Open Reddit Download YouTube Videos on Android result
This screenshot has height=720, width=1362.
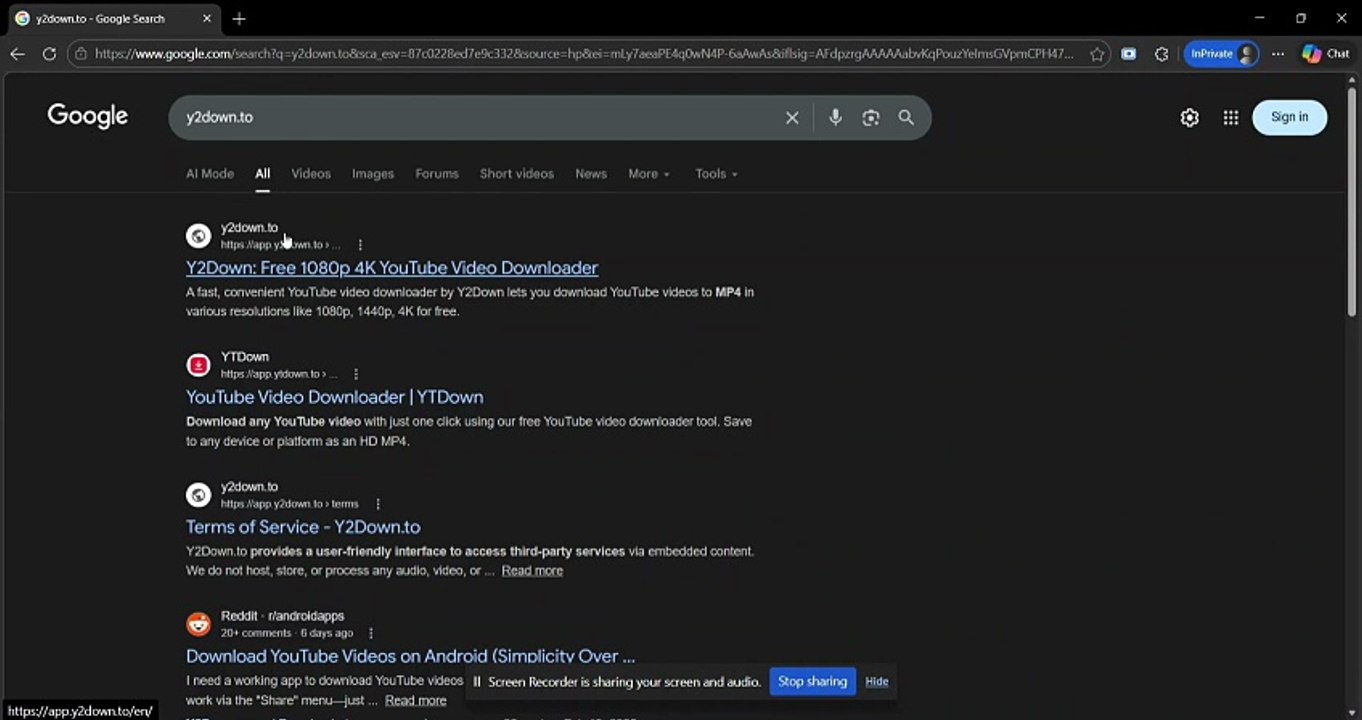(410, 656)
